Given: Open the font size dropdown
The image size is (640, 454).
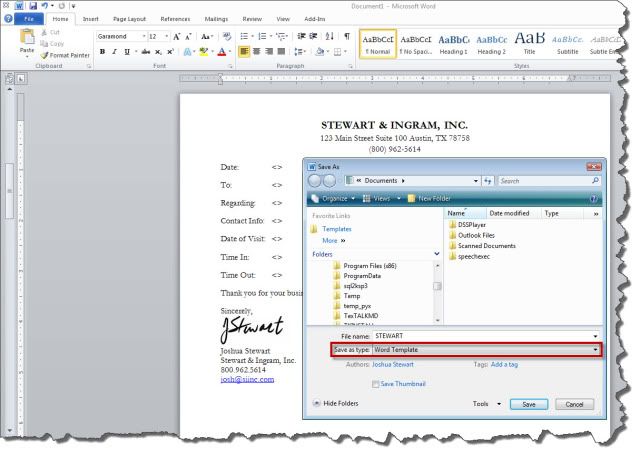Looking at the screenshot, I should pos(167,36).
